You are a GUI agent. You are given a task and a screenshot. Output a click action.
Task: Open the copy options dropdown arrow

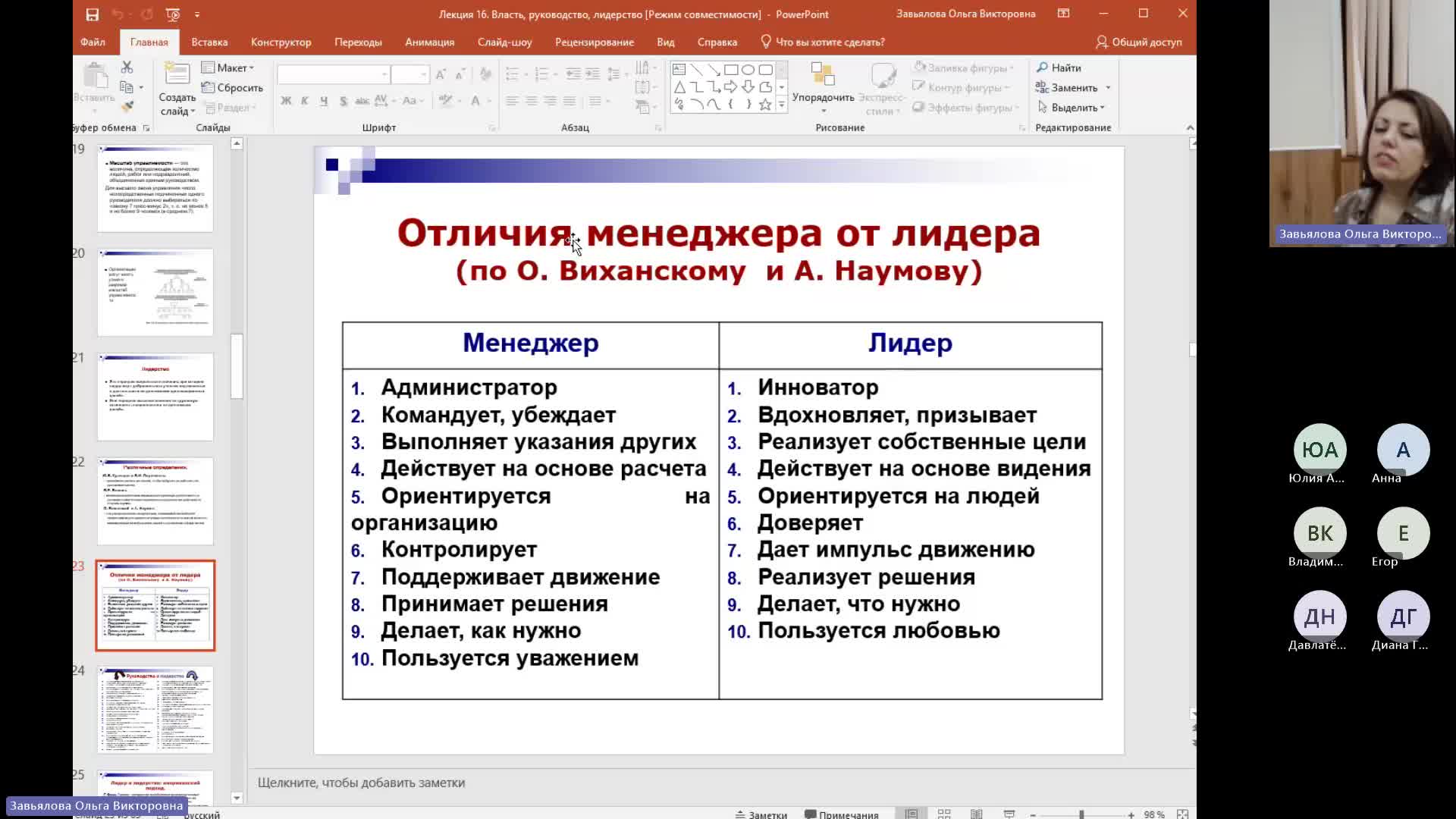tap(140, 87)
